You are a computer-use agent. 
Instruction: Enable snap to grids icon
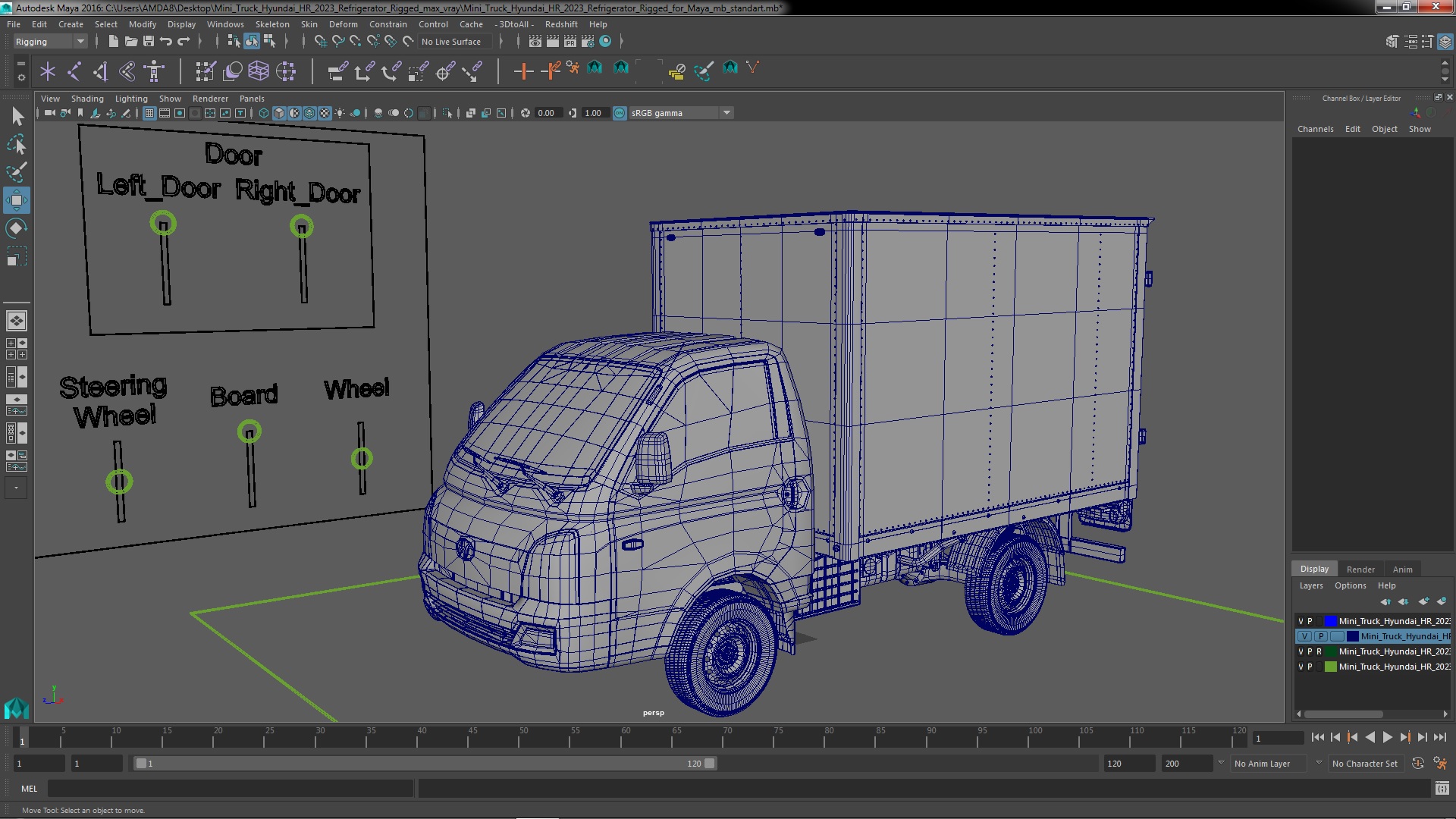(320, 41)
